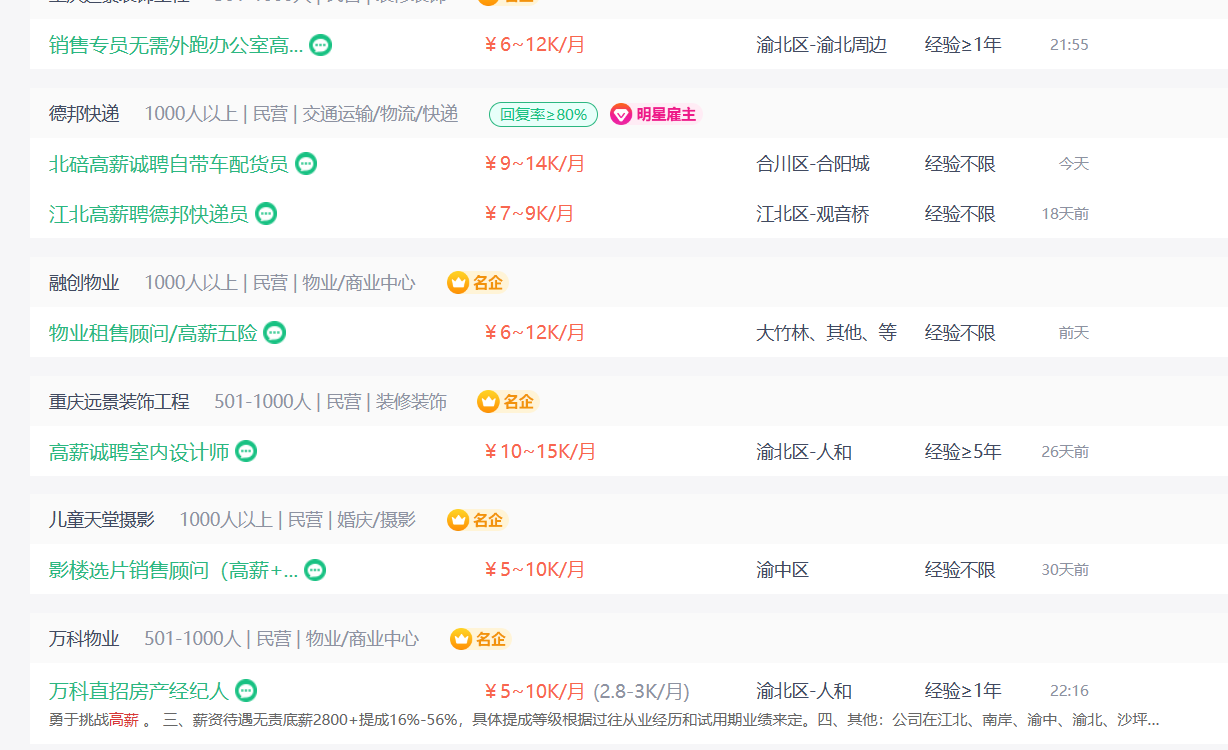The width and height of the screenshot is (1228, 750).
Task: Click 名企 badge beside 万科物业
Action: coord(480,639)
